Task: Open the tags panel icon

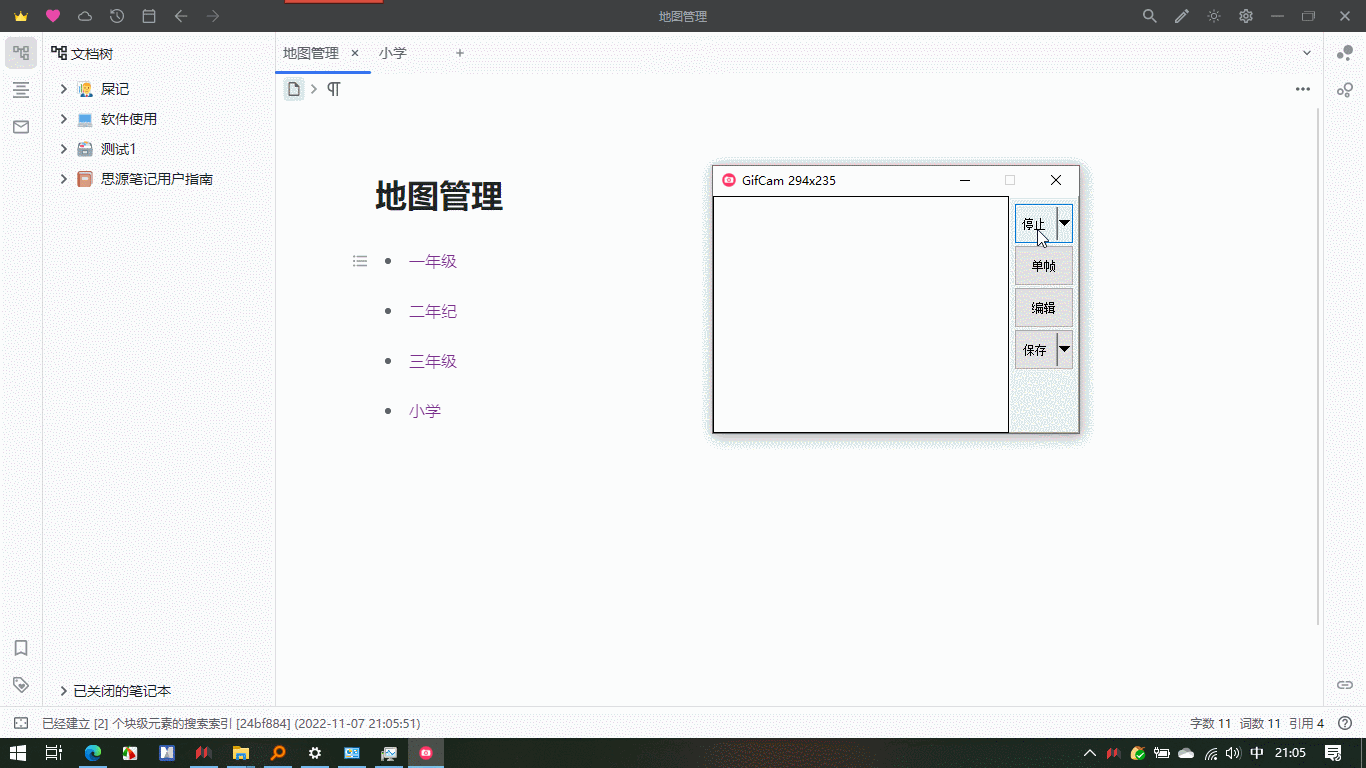Action: tap(21, 685)
